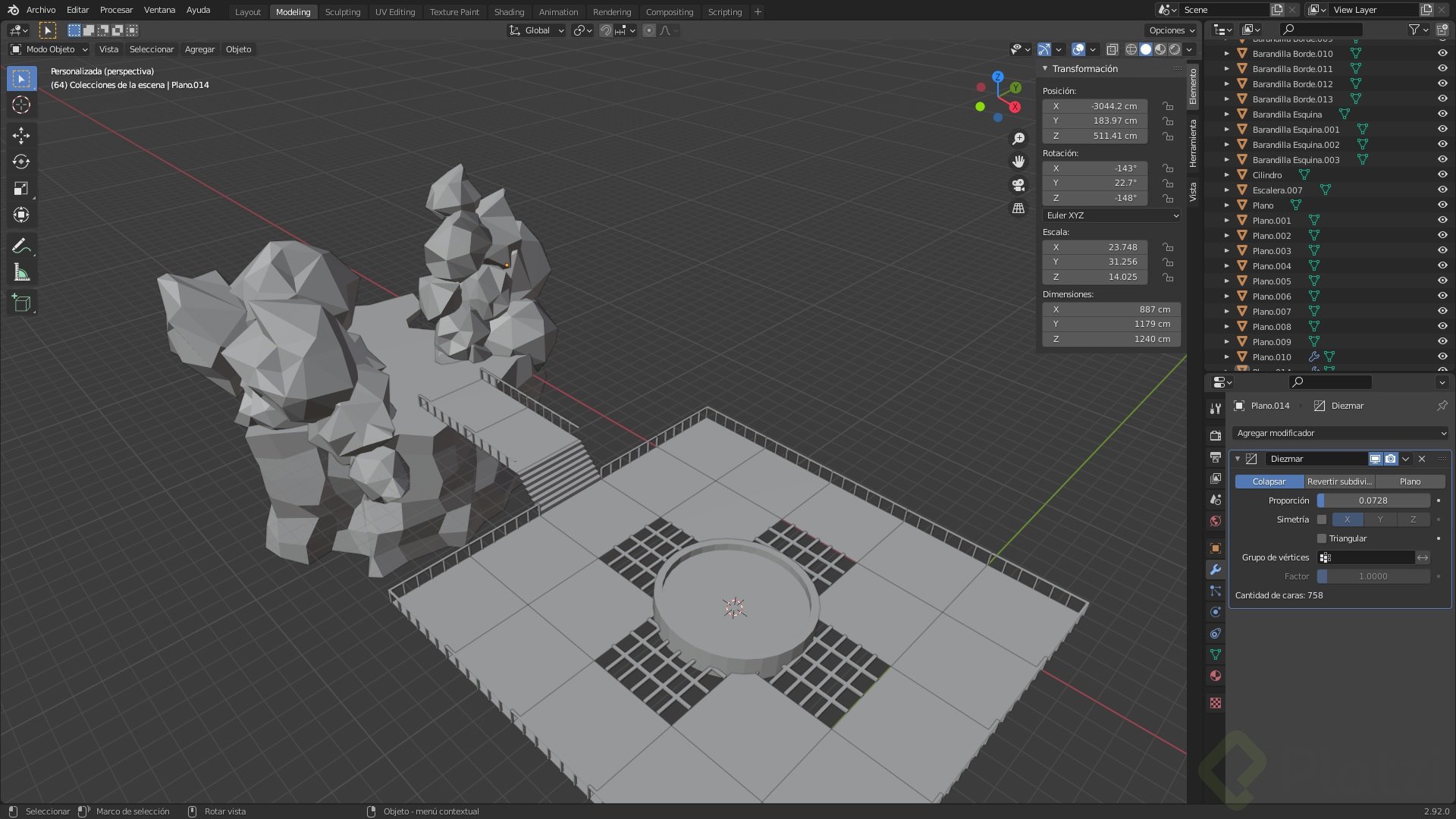1456x819 pixels.
Task: Expand the Cilindro tree item
Action: [x=1226, y=175]
